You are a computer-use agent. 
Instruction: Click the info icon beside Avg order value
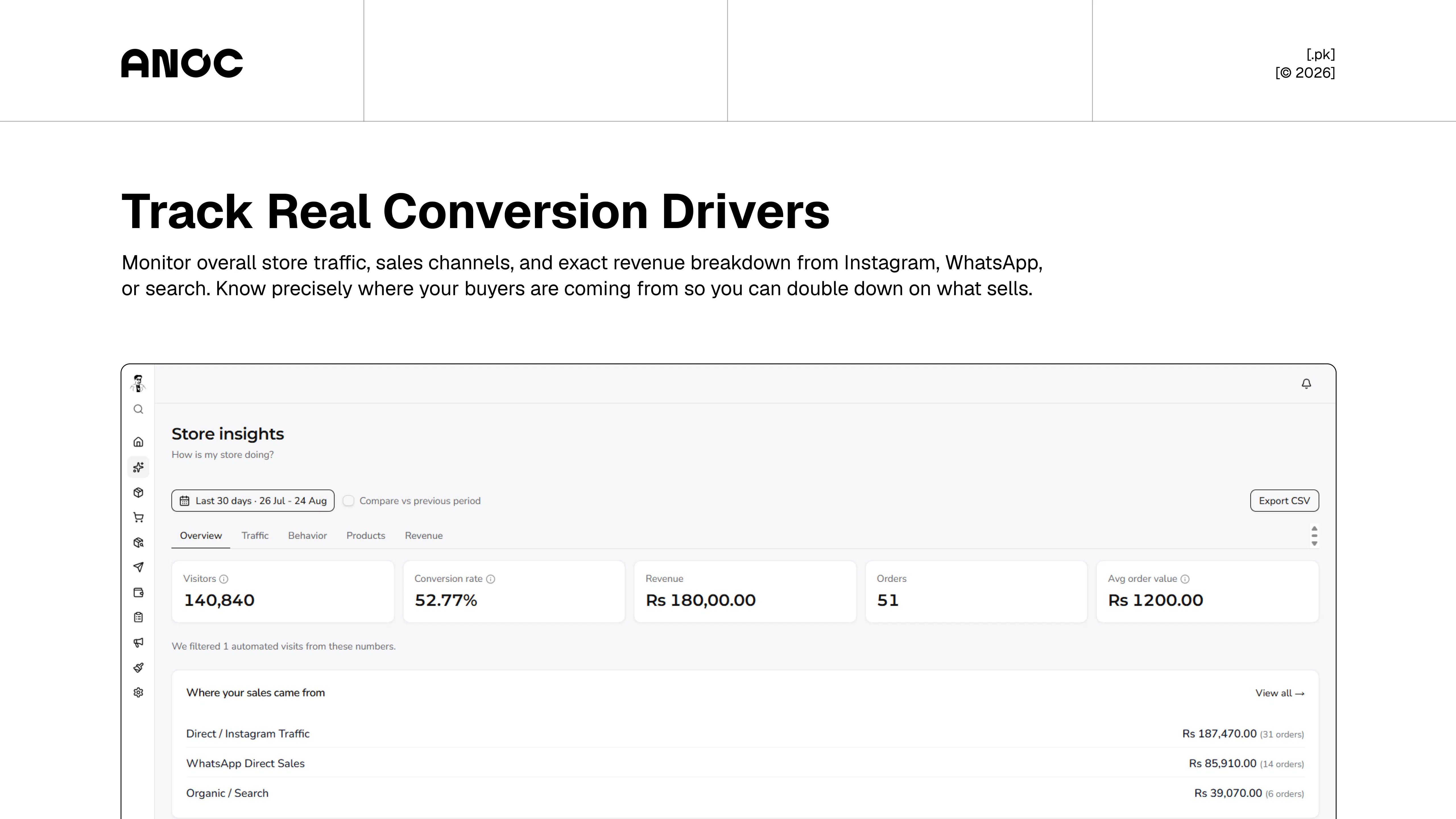(x=1185, y=579)
